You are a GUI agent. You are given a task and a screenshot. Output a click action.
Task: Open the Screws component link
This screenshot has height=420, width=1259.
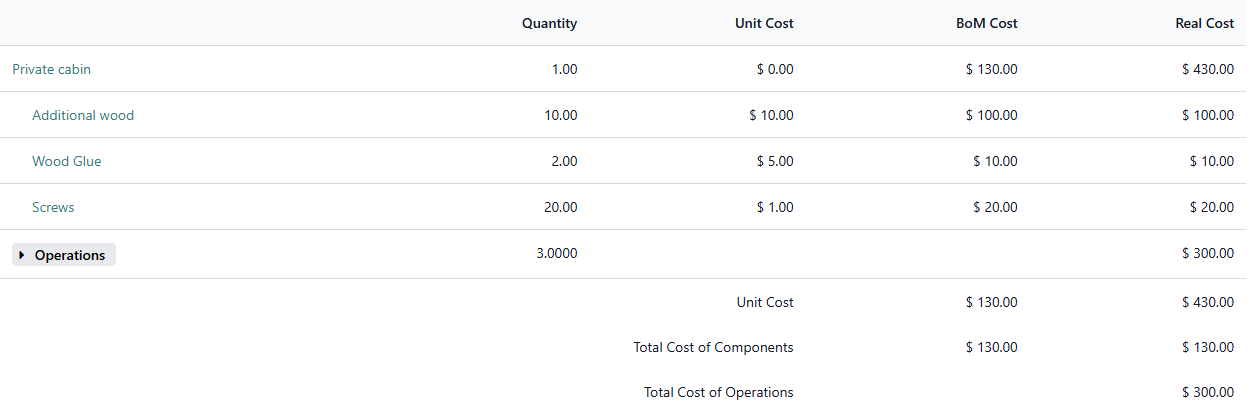[53, 208]
